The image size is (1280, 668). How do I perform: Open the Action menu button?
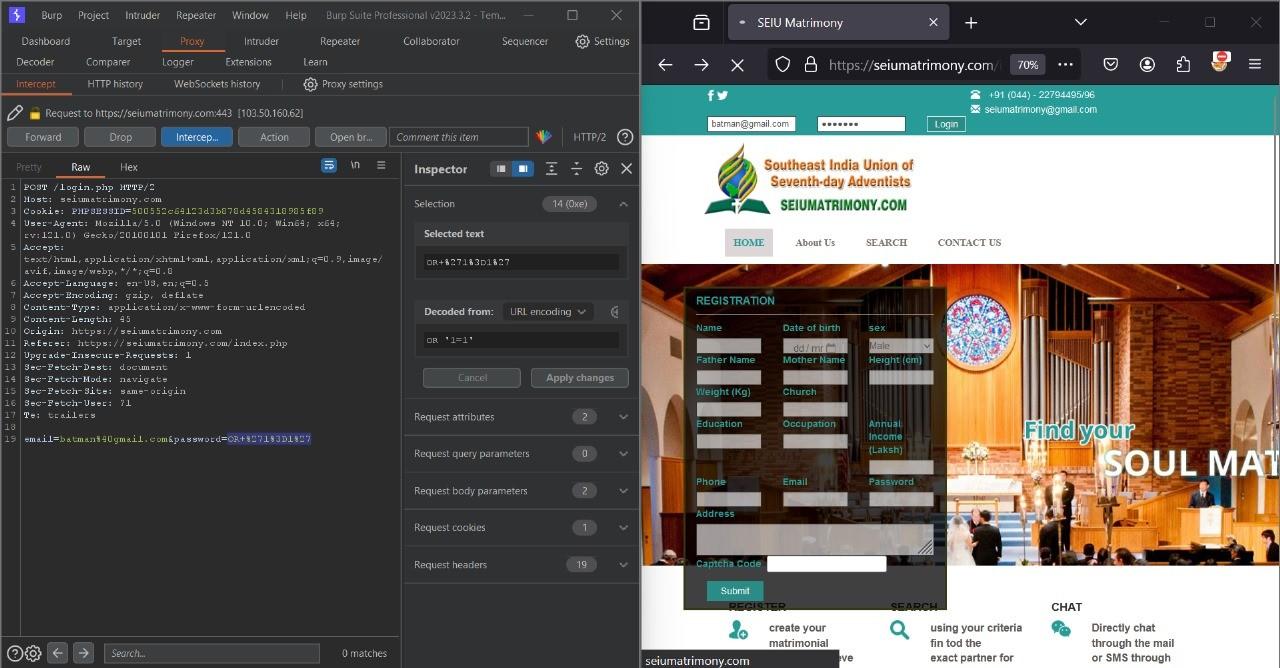274,137
